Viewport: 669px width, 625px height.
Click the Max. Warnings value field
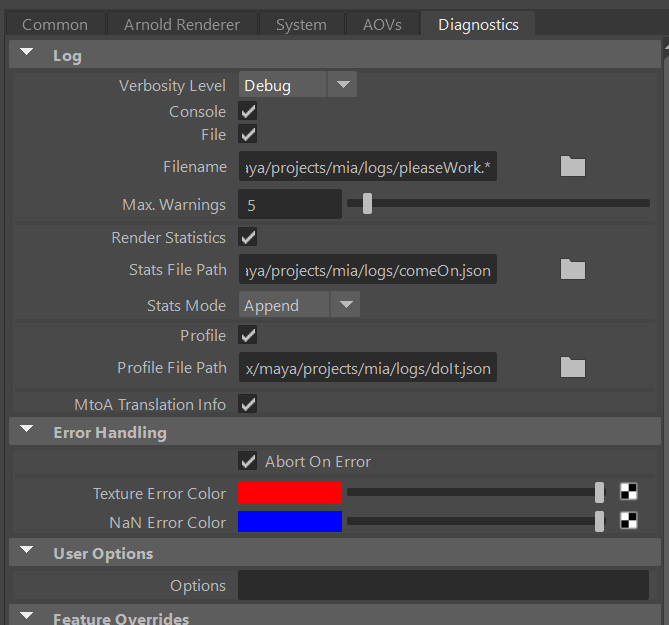pos(290,204)
